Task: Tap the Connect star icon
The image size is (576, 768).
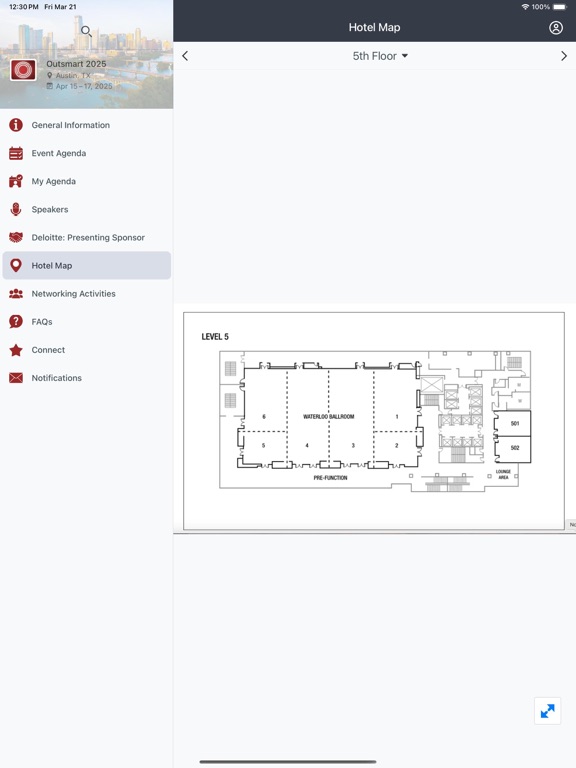Action: (x=16, y=350)
